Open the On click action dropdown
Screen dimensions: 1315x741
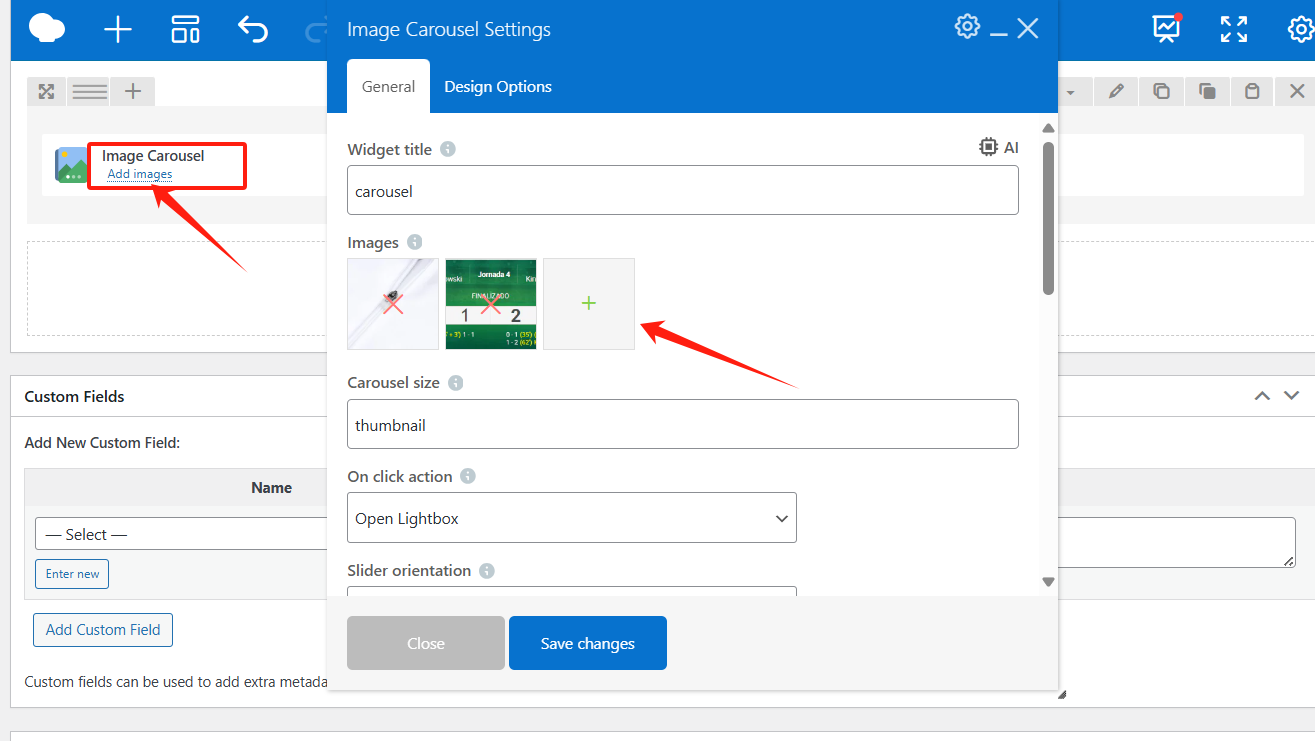pos(571,518)
